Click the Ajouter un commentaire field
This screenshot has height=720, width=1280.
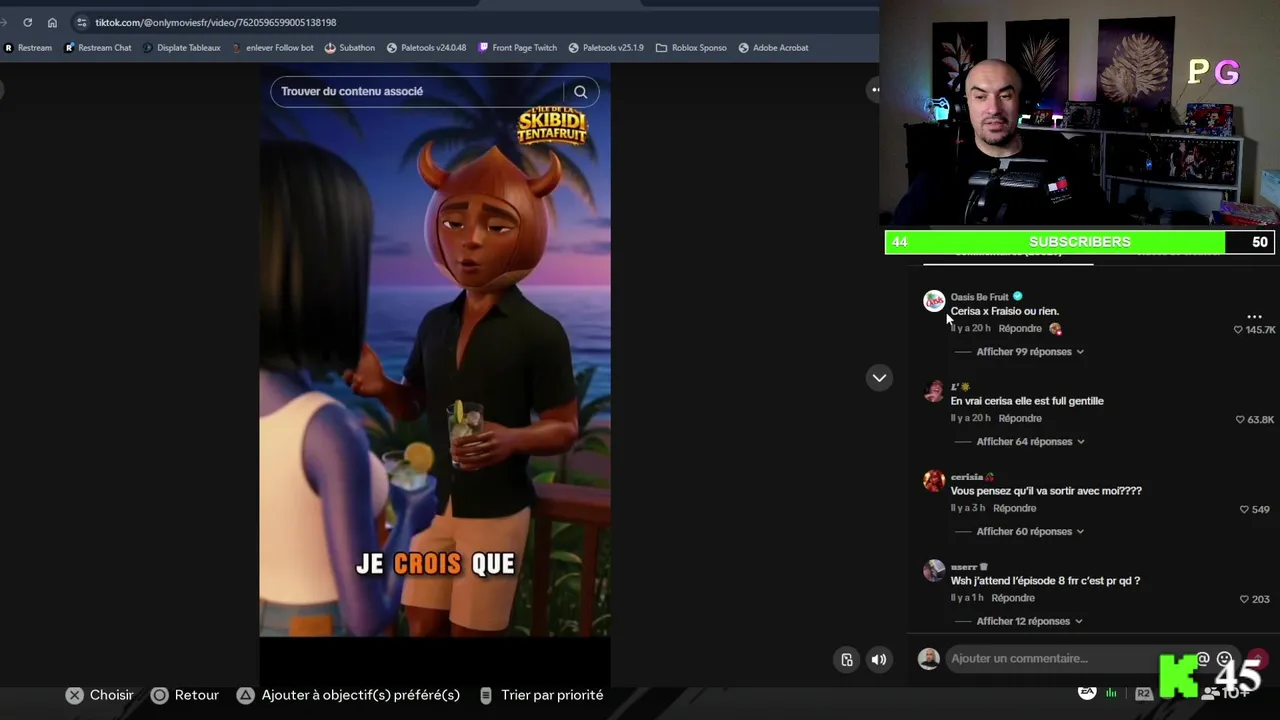click(x=1070, y=659)
